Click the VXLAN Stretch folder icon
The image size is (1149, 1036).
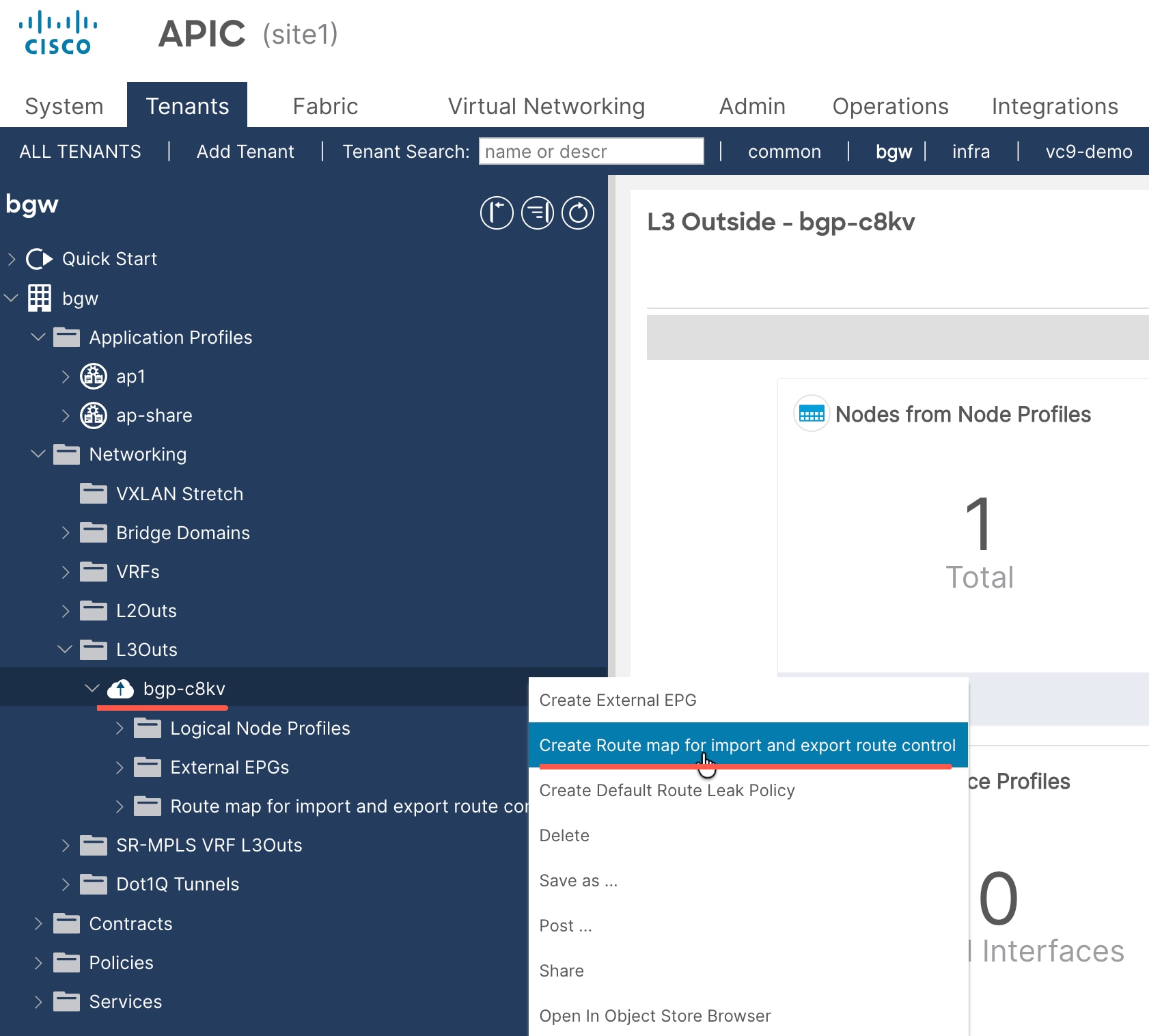tap(94, 493)
